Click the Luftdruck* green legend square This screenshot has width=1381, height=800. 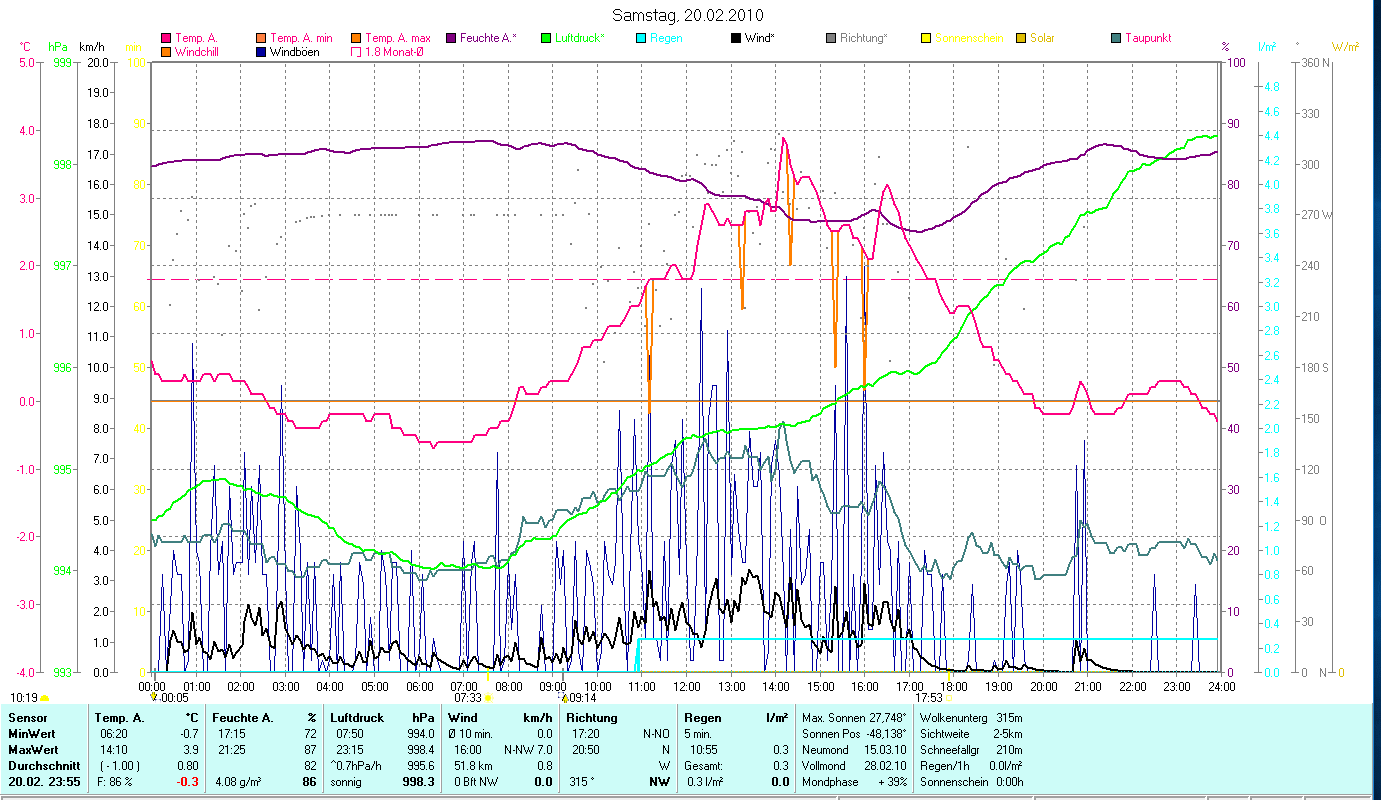coord(545,39)
